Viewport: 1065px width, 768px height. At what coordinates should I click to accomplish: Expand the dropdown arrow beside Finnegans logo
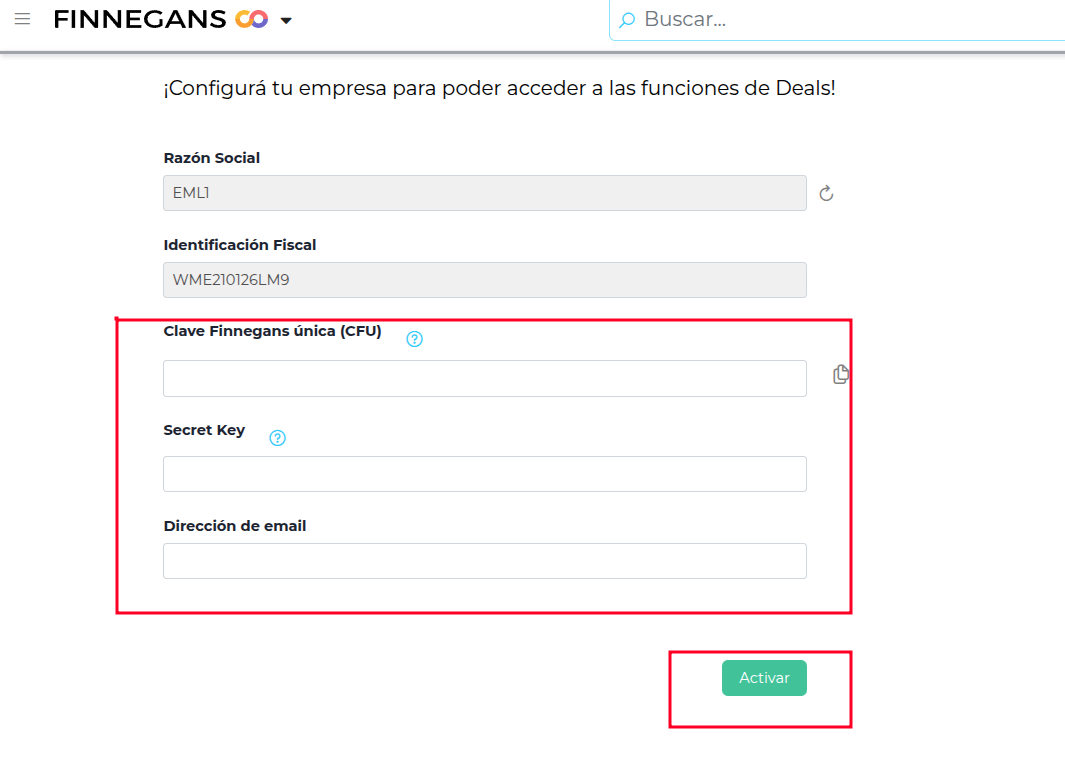click(286, 20)
